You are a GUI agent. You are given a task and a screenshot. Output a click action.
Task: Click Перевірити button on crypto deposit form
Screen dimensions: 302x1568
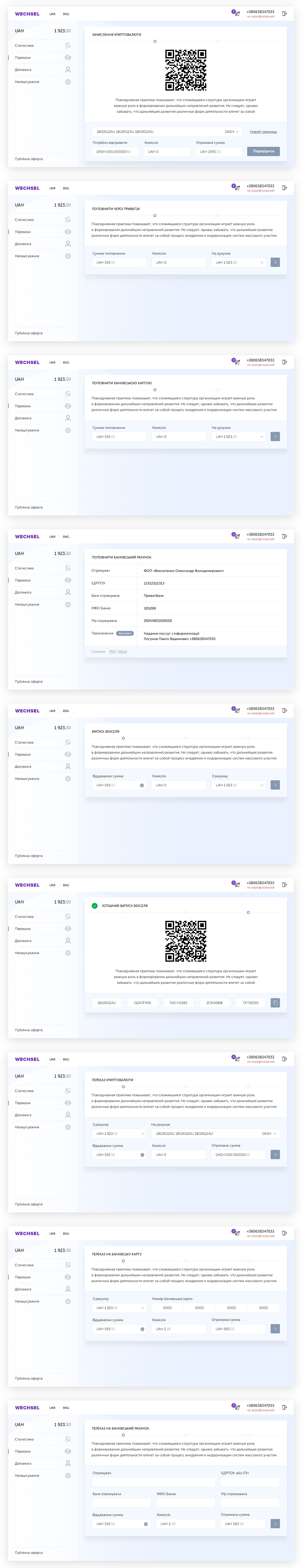[x=263, y=151]
